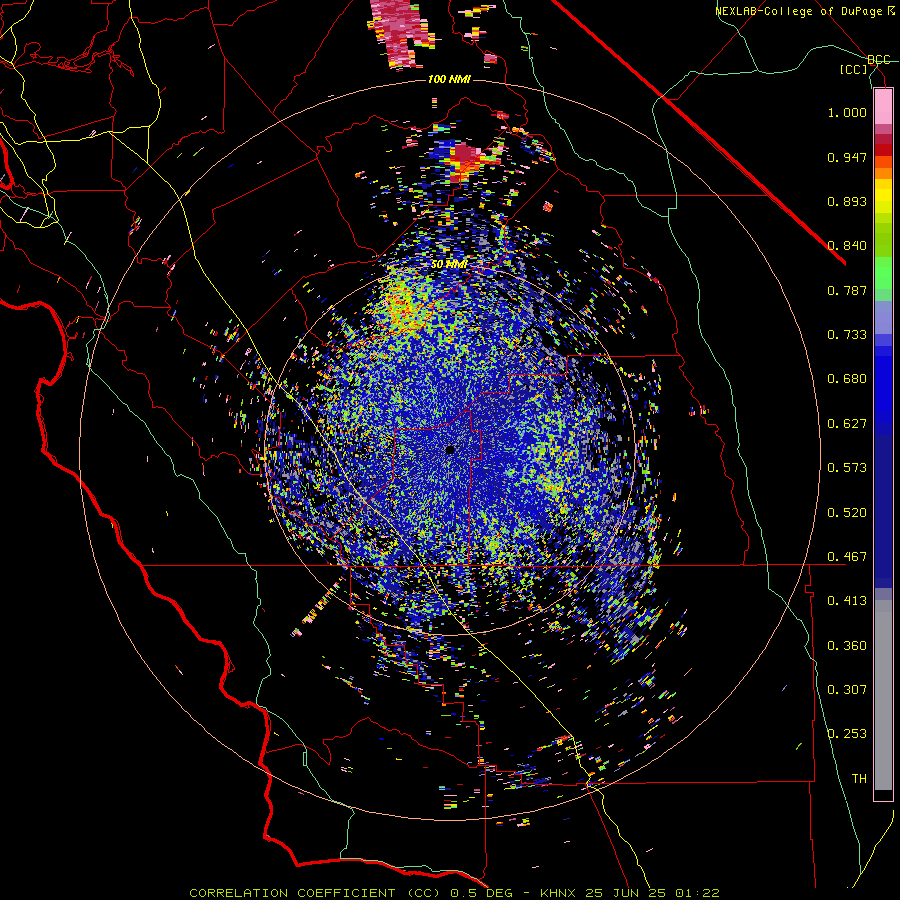
Task: Click the KHNX radar identifier
Action: [x=558, y=893]
